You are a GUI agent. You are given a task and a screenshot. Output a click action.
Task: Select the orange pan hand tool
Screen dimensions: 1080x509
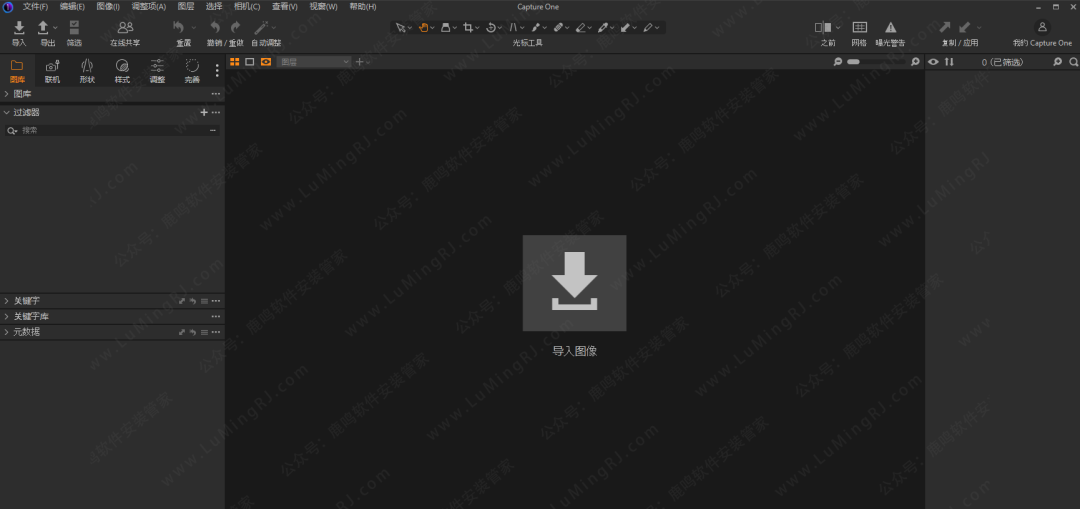[425, 28]
